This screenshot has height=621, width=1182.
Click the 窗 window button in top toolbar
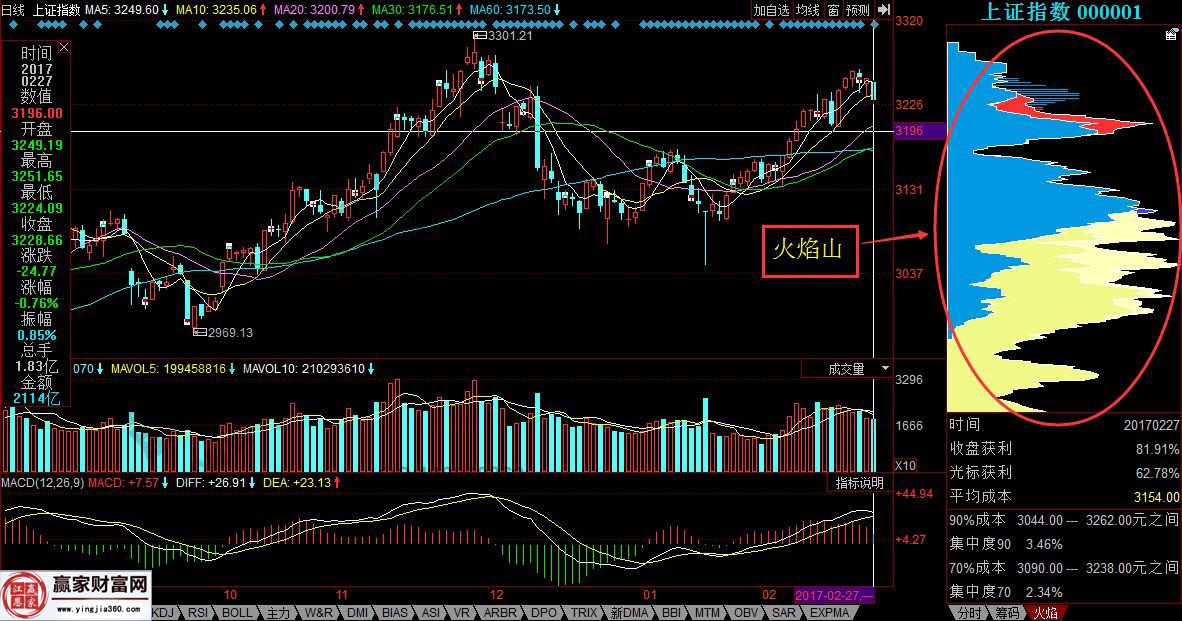click(x=833, y=9)
